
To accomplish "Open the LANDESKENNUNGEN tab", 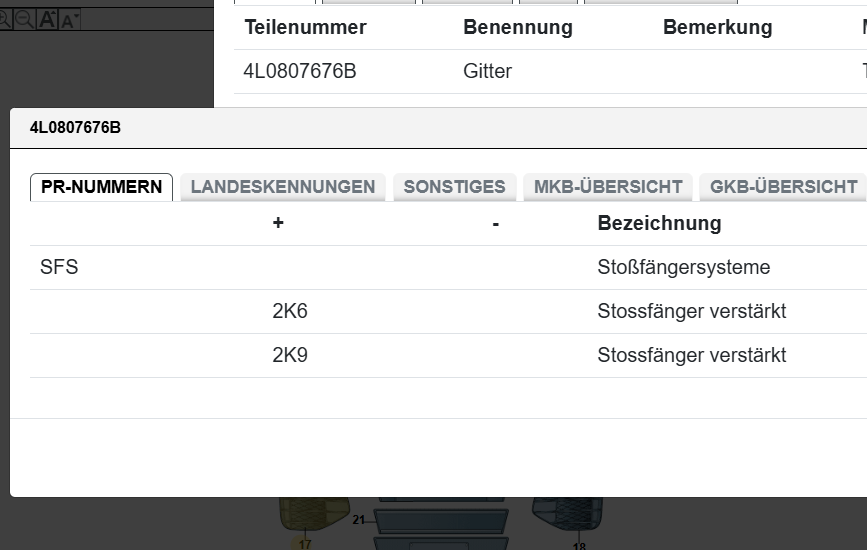I will (x=283, y=187).
